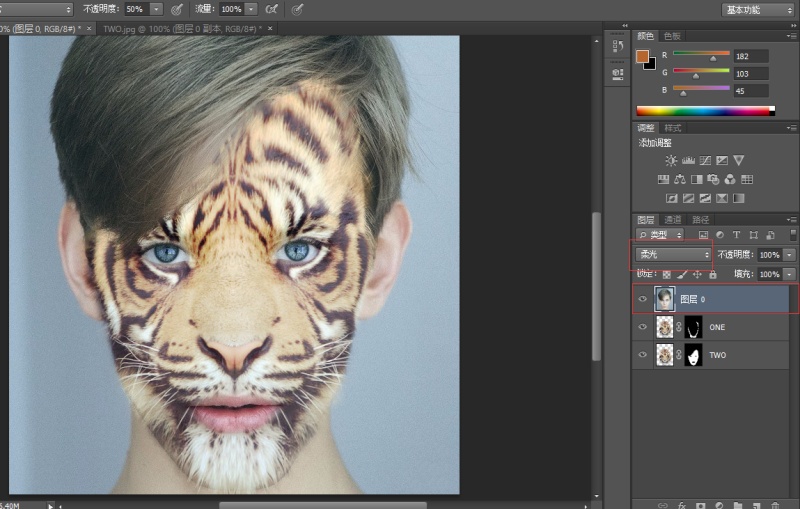Switch to the TWO.jpg document tab
Image resolution: width=800 pixels, height=509 pixels.
pyautogui.click(x=182, y=29)
